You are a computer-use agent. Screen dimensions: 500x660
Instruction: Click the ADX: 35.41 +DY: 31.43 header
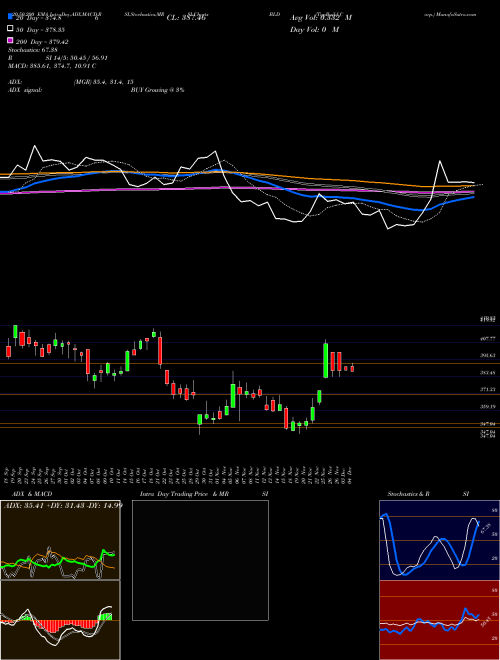63,505
